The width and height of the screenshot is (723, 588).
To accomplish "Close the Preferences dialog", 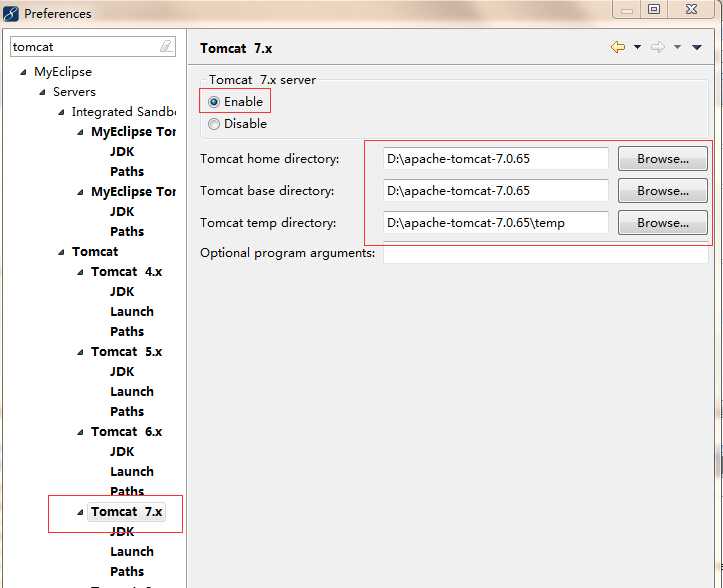I will [x=692, y=9].
